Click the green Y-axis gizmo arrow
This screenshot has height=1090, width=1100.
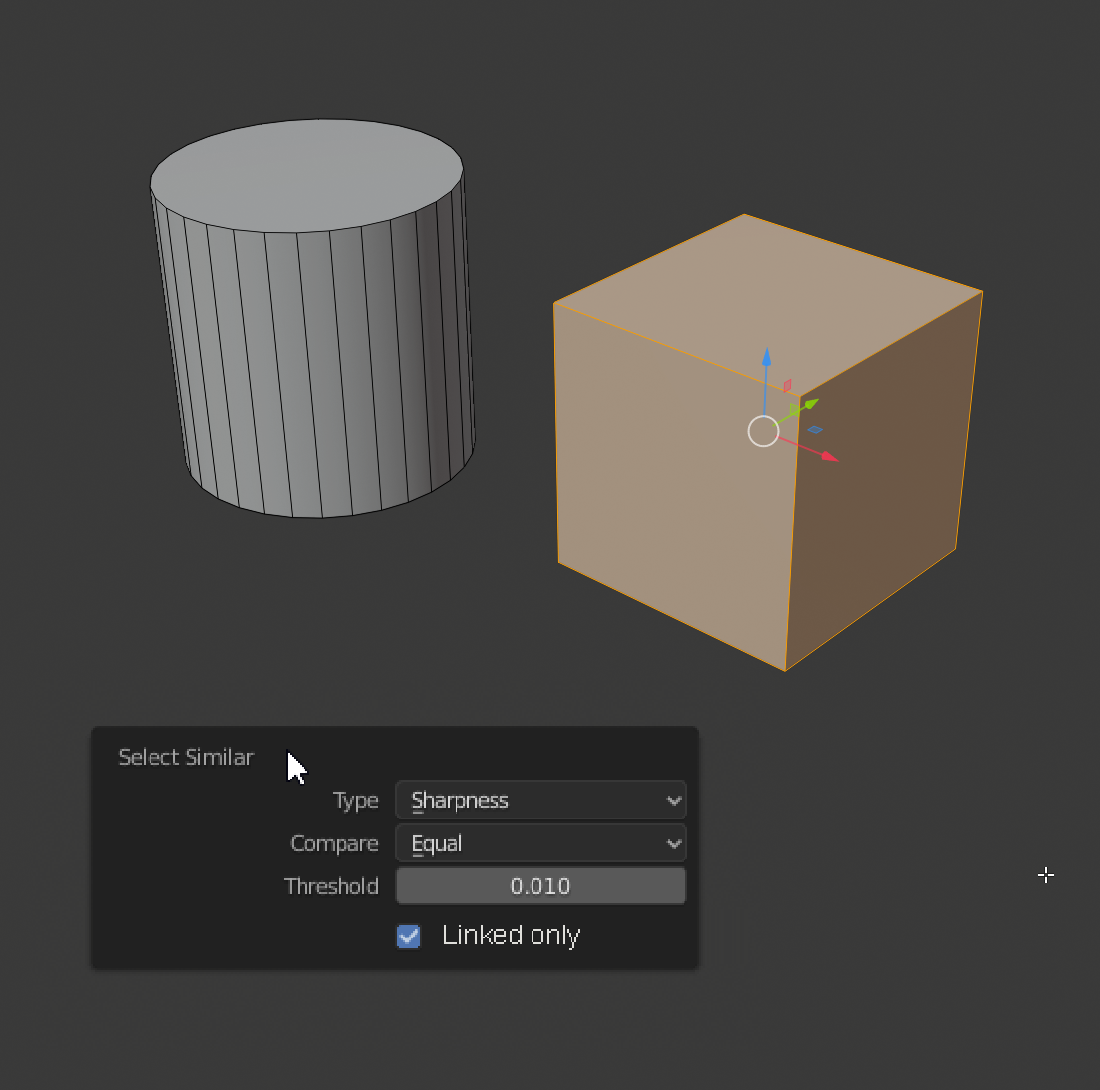tap(811, 404)
